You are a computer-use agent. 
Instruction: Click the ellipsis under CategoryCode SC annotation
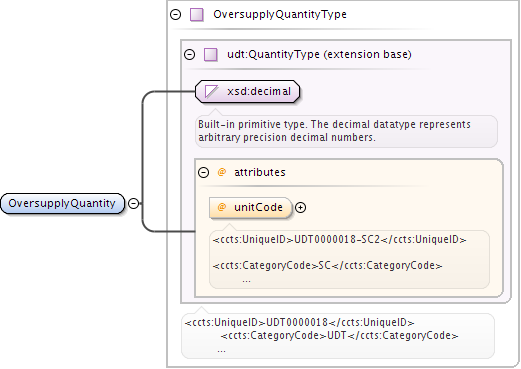pyautogui.click(x=246, y=281)
